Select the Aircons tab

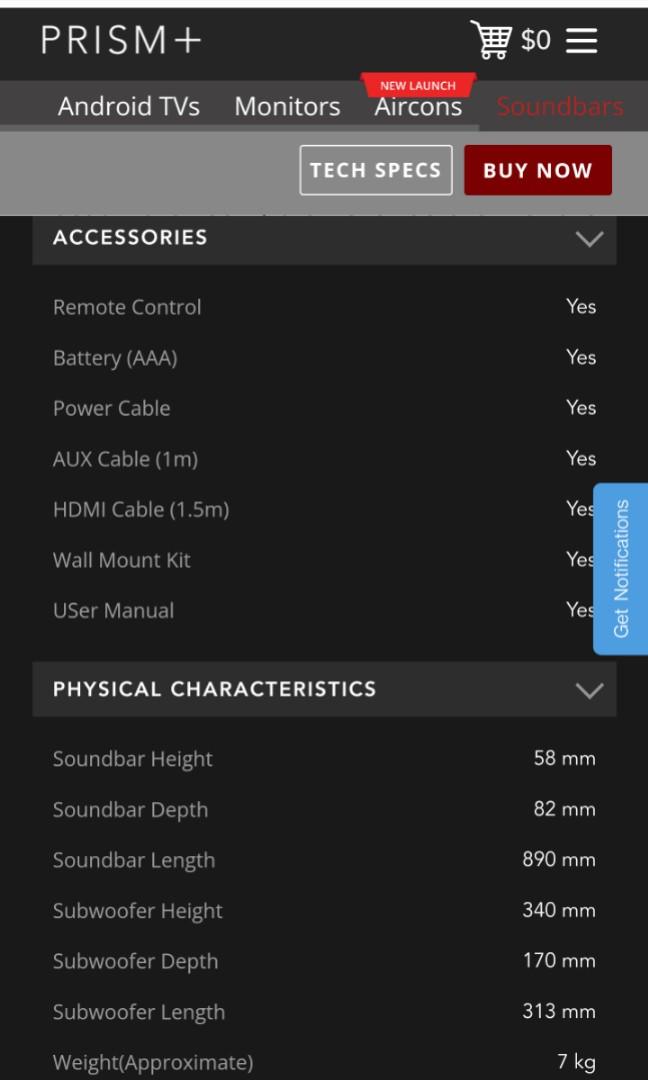click(418, 107)
